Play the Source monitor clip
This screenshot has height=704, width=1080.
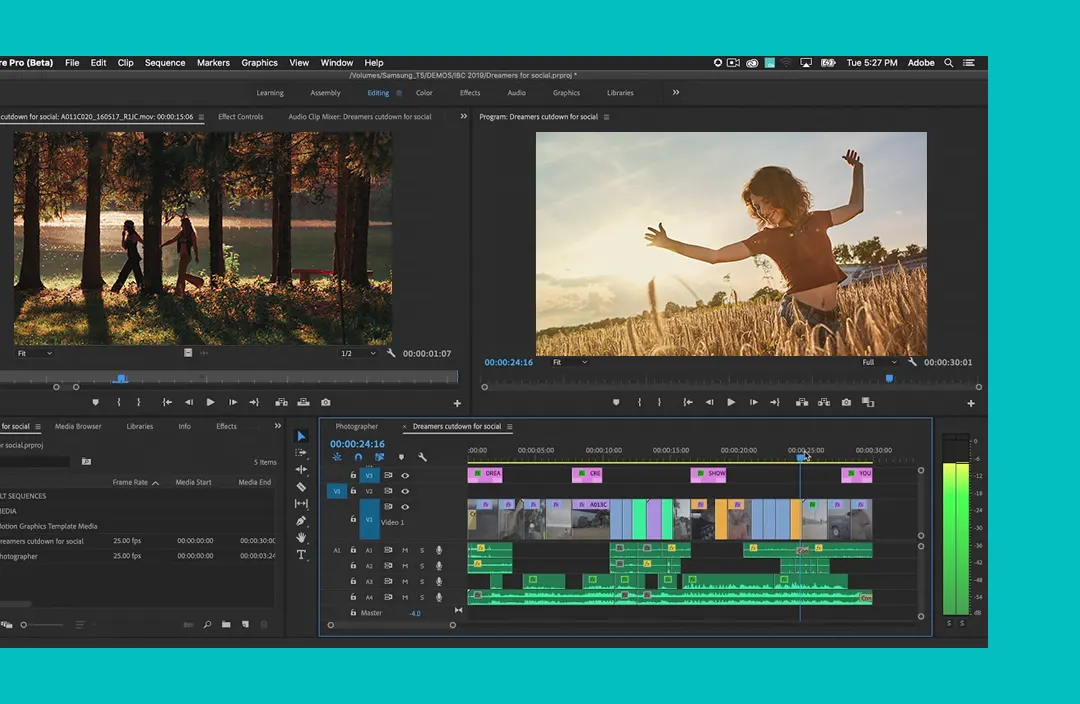coord(210,402)
